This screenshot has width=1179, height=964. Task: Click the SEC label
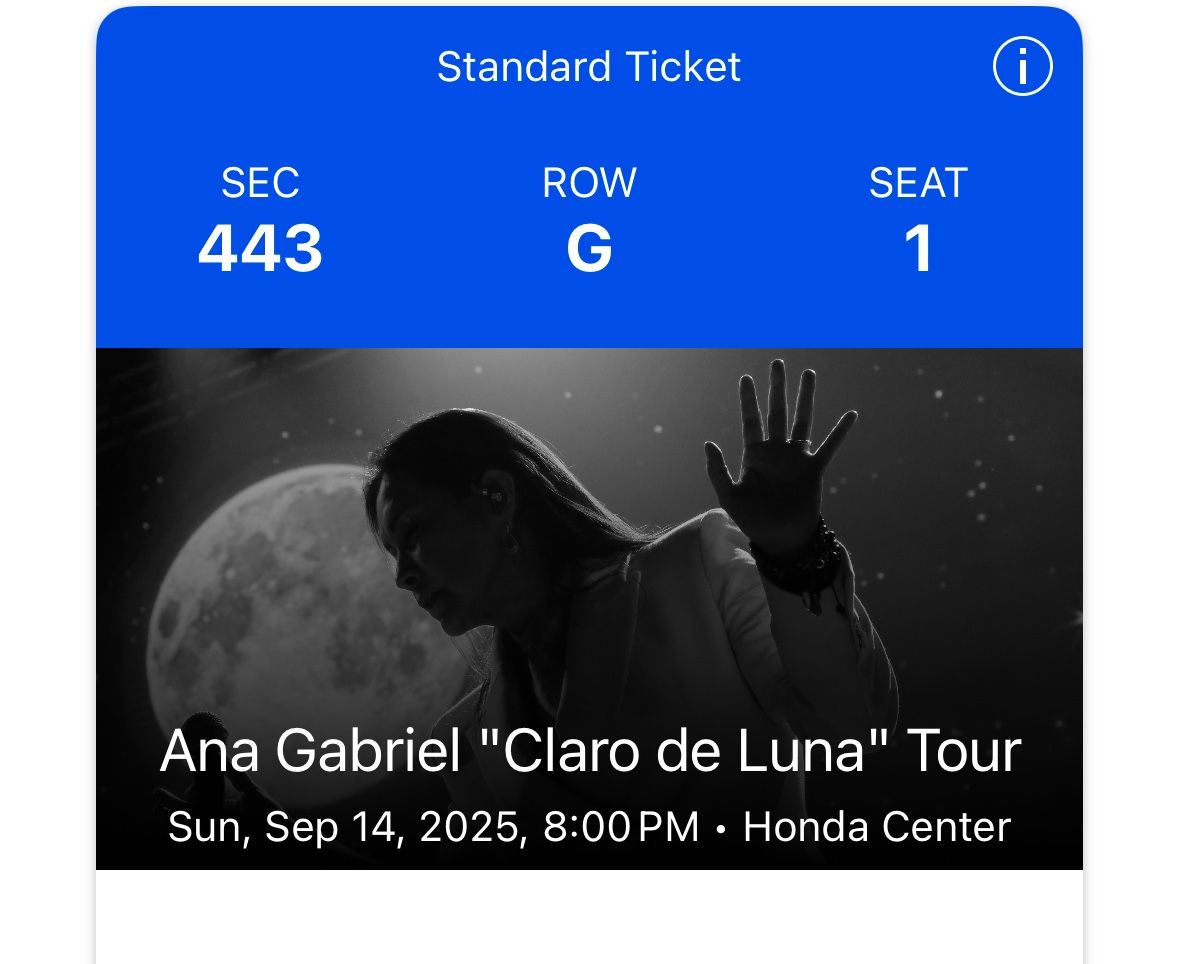tap(260, 183)
